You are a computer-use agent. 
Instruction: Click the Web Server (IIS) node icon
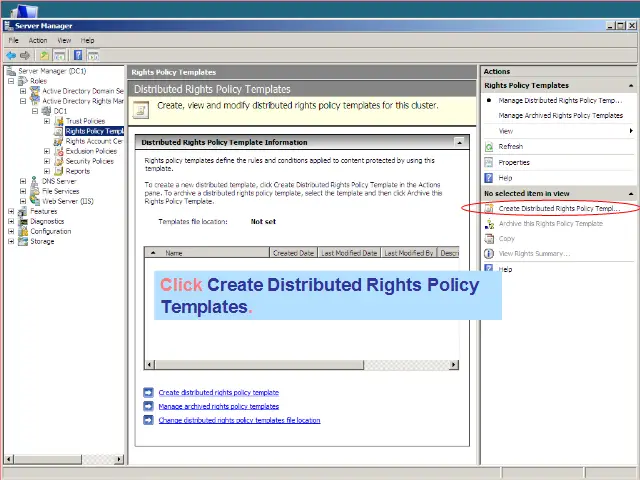point(35,201)
